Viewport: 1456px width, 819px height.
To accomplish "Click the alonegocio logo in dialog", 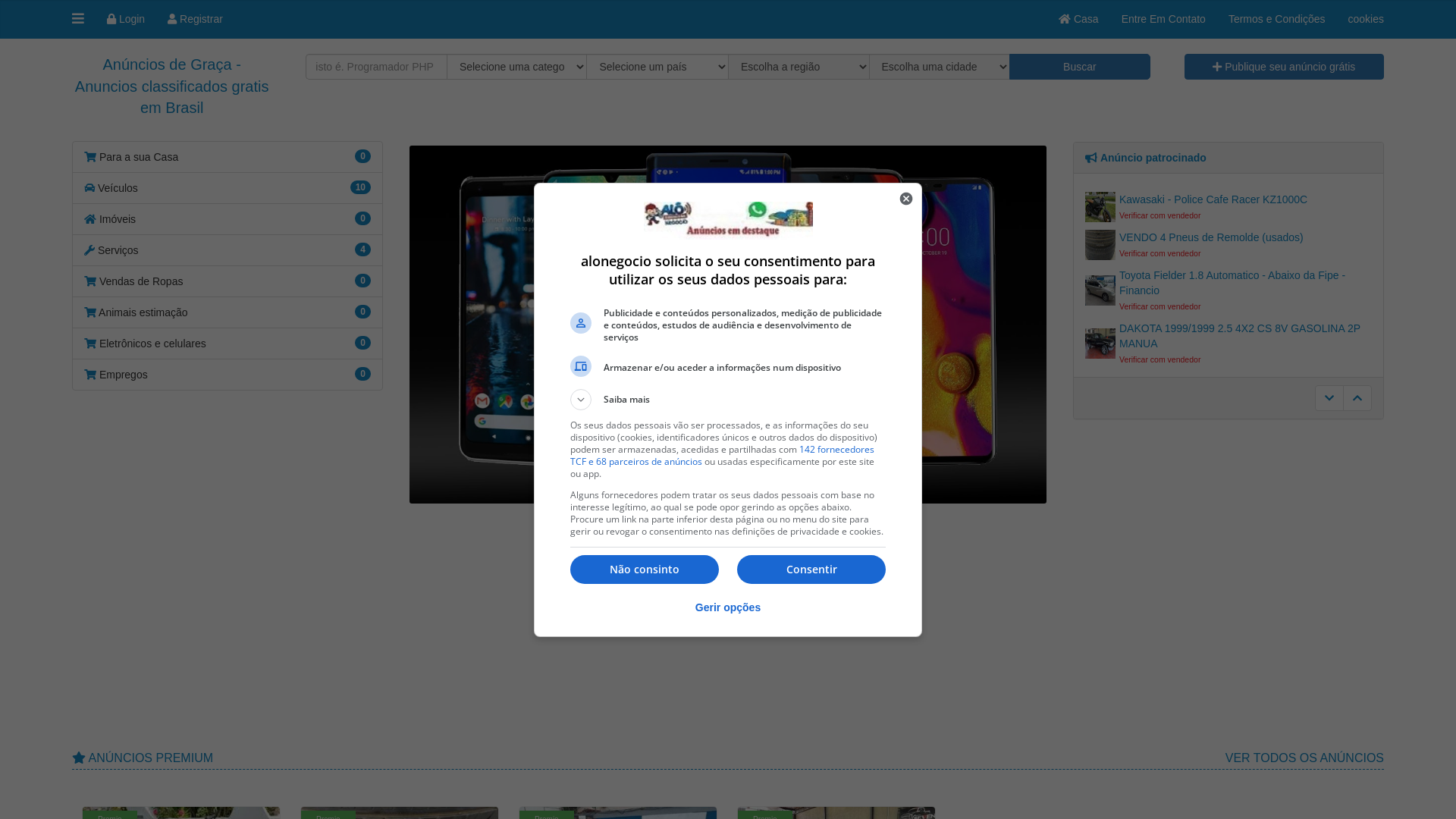I will pyautogui.click(x=728, y=219).
